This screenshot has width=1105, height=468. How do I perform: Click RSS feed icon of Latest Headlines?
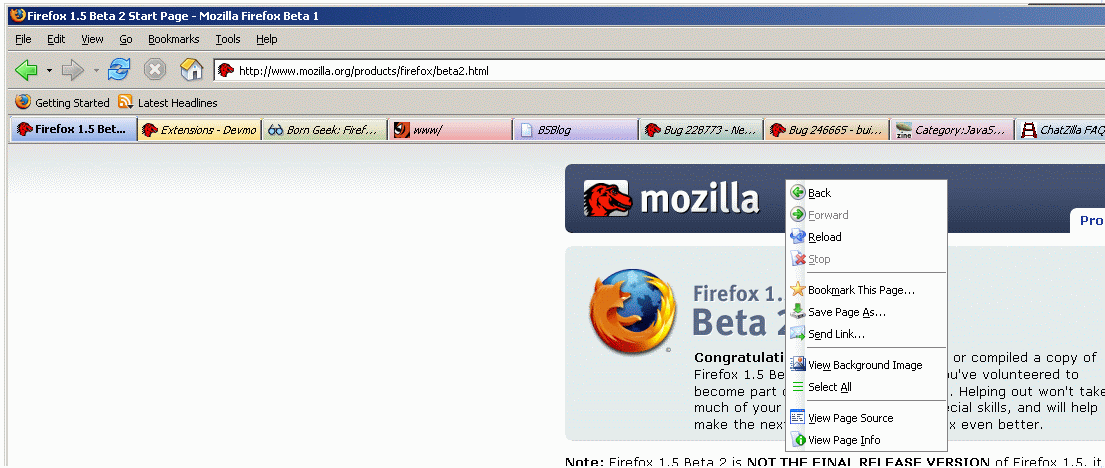[x=125, y=102]
